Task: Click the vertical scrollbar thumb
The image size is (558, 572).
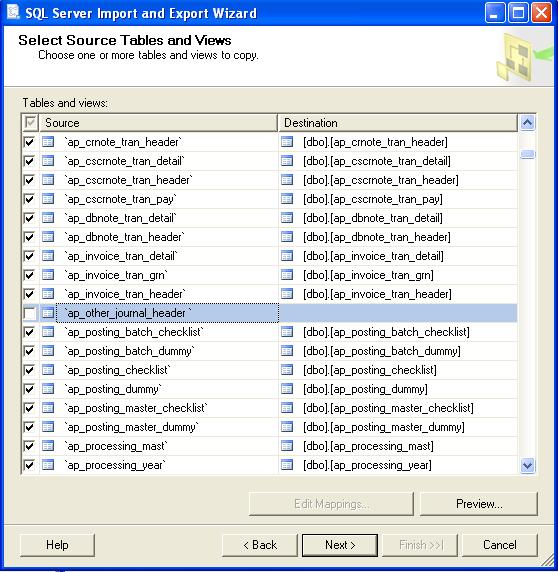Action: click(527, 154)
